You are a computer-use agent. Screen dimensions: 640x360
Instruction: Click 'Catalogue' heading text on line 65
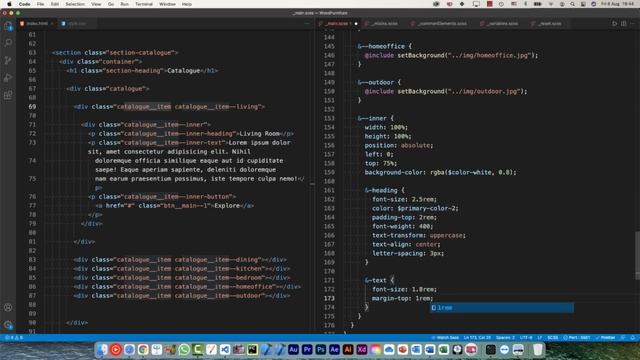184,71
